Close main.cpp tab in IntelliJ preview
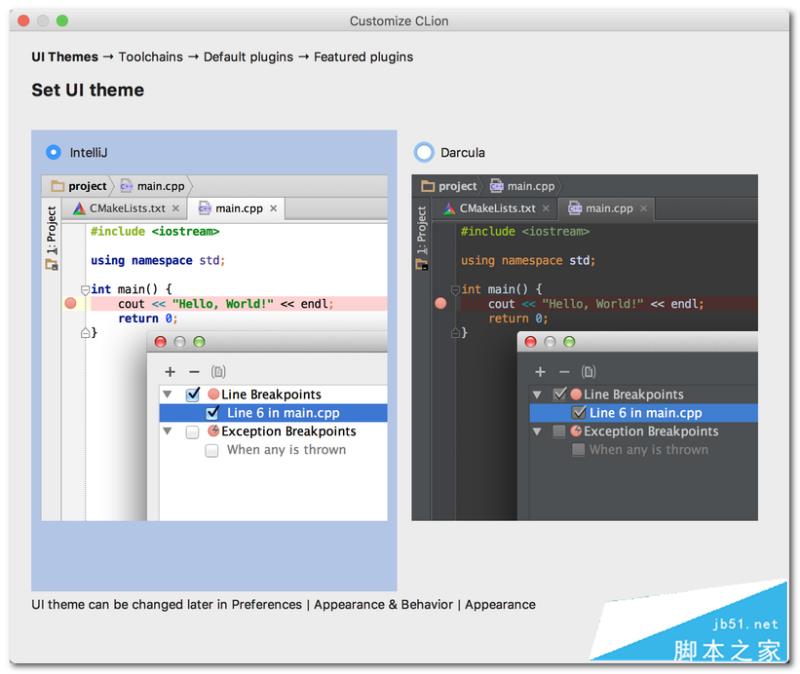Viewport: 800px width, 674px height. [x=273, y=208]
